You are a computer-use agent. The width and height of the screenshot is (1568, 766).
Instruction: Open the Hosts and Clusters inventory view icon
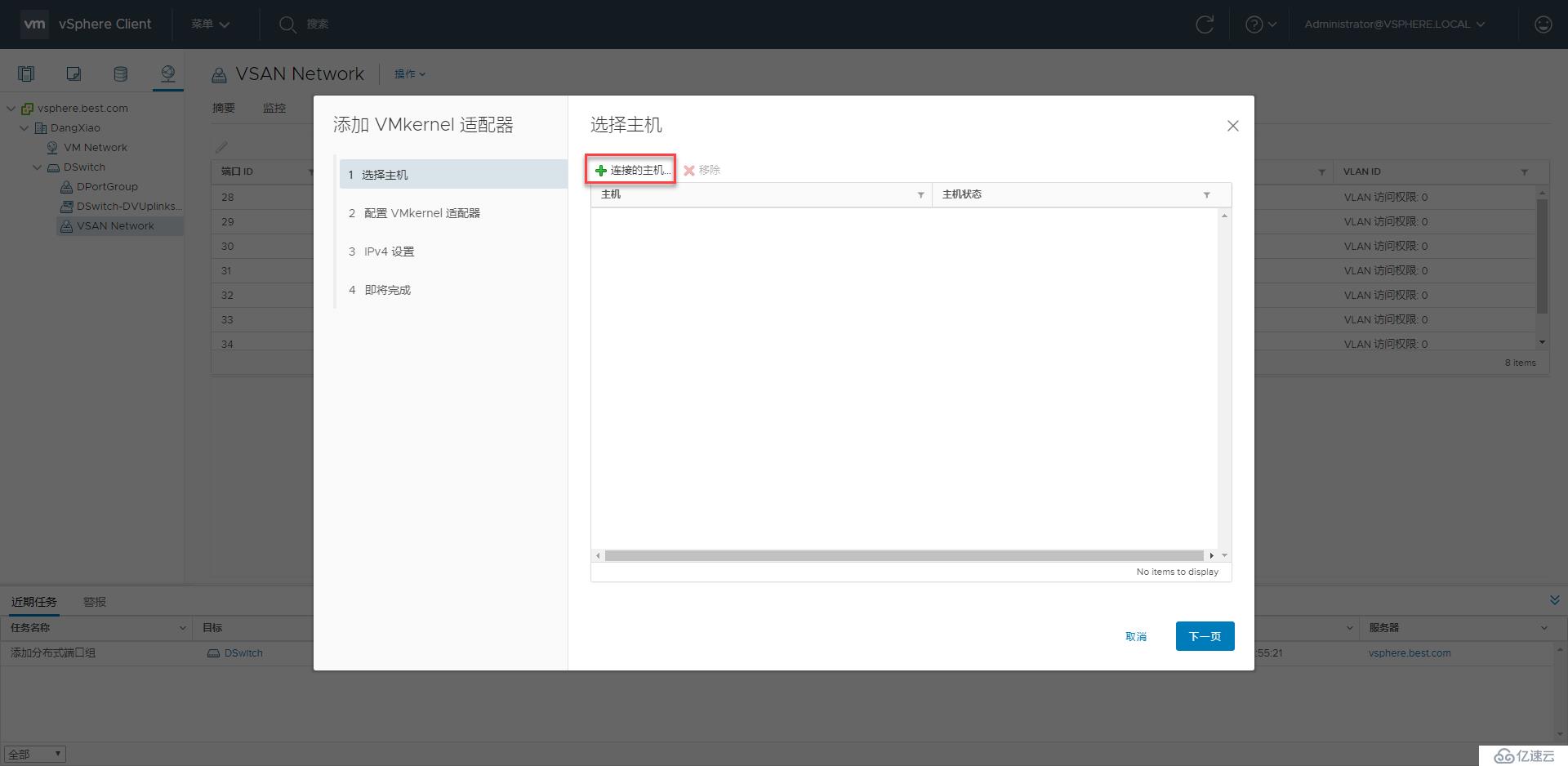tap(26, 74)
